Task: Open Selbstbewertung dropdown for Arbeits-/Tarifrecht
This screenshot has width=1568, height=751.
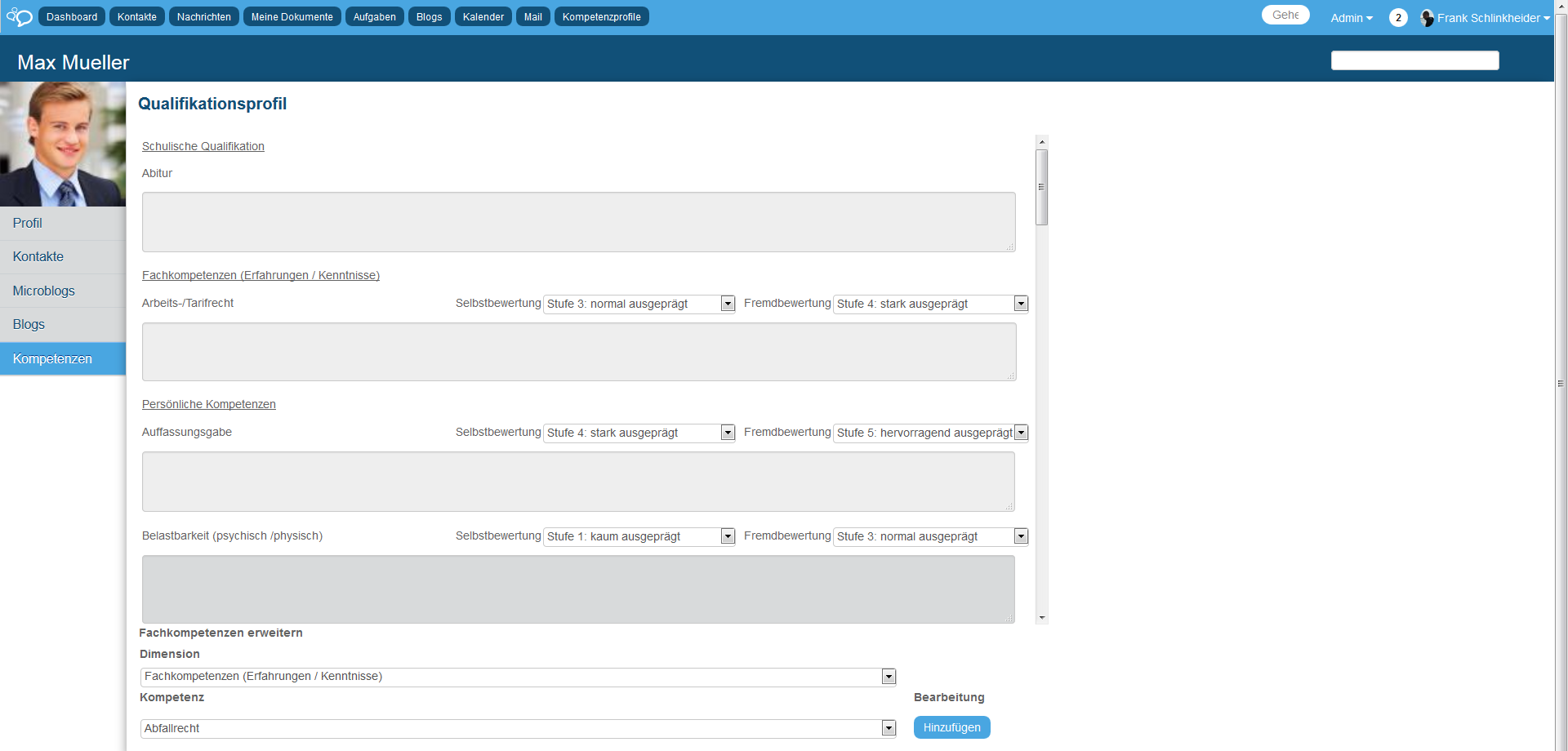Action: (x=639, y=304)
